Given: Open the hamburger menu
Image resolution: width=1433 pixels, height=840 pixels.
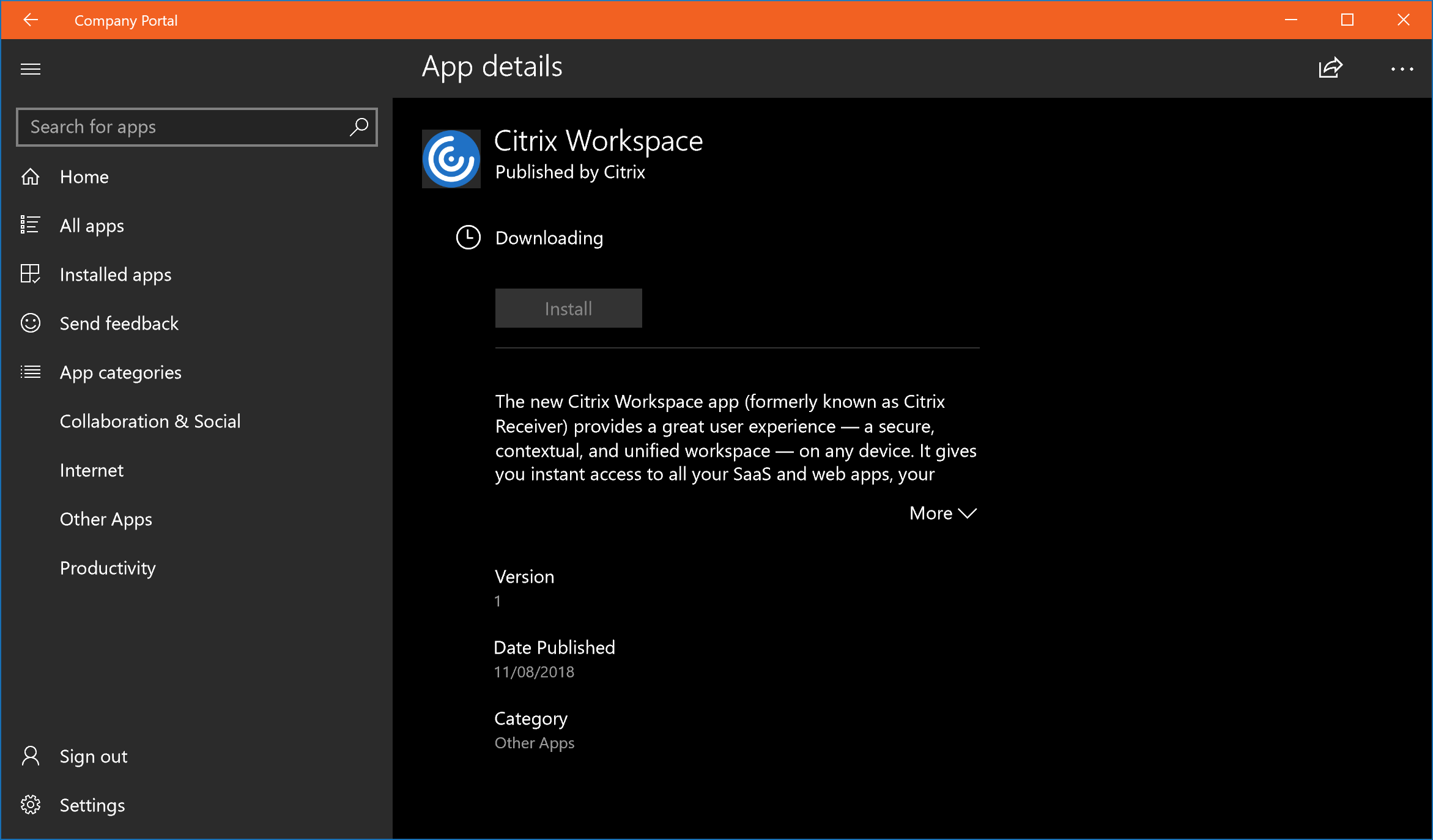Looking at the screenshot, I should 30,67.
